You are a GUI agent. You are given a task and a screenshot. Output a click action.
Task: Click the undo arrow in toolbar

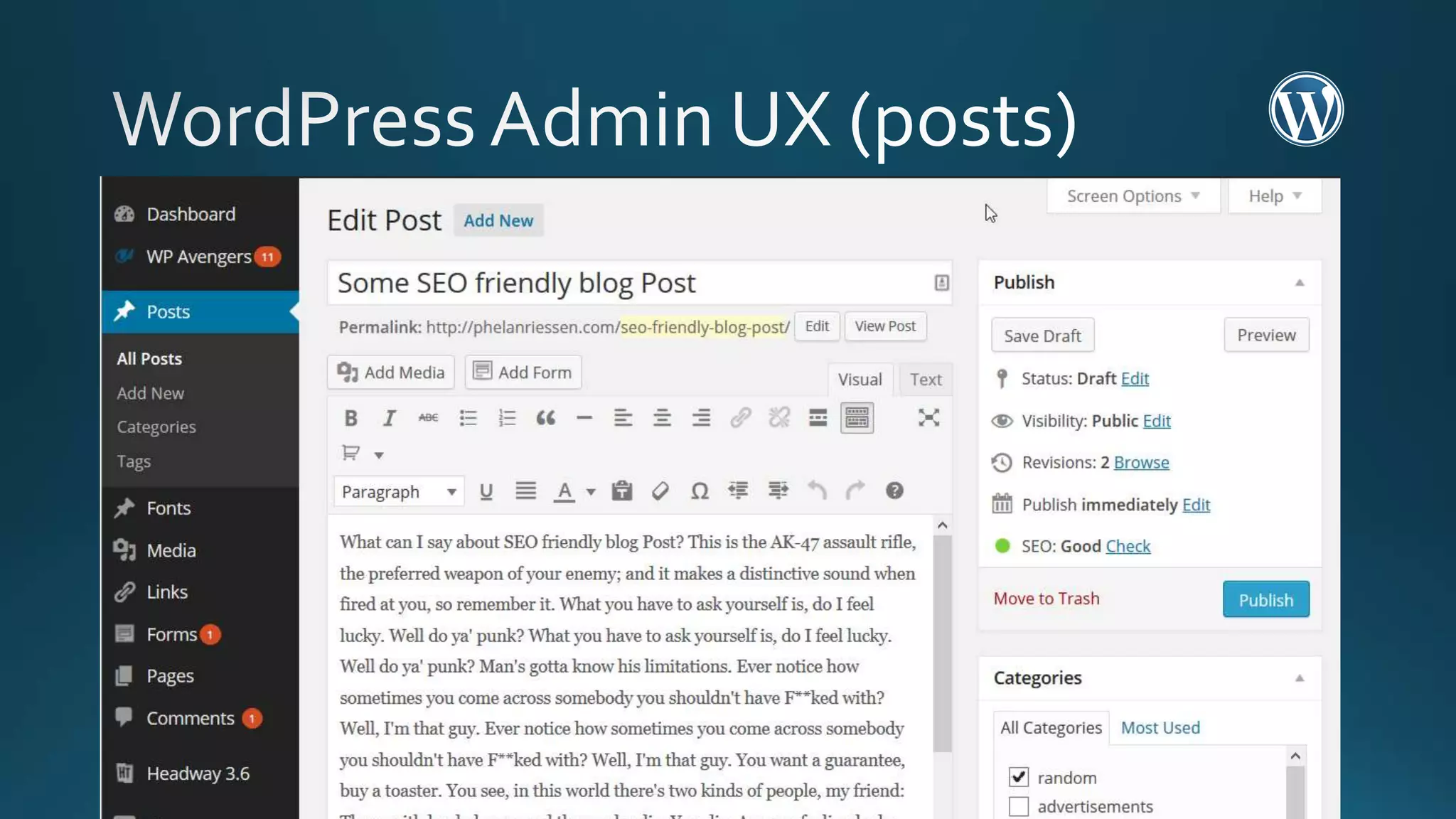[x=817, y=491]
